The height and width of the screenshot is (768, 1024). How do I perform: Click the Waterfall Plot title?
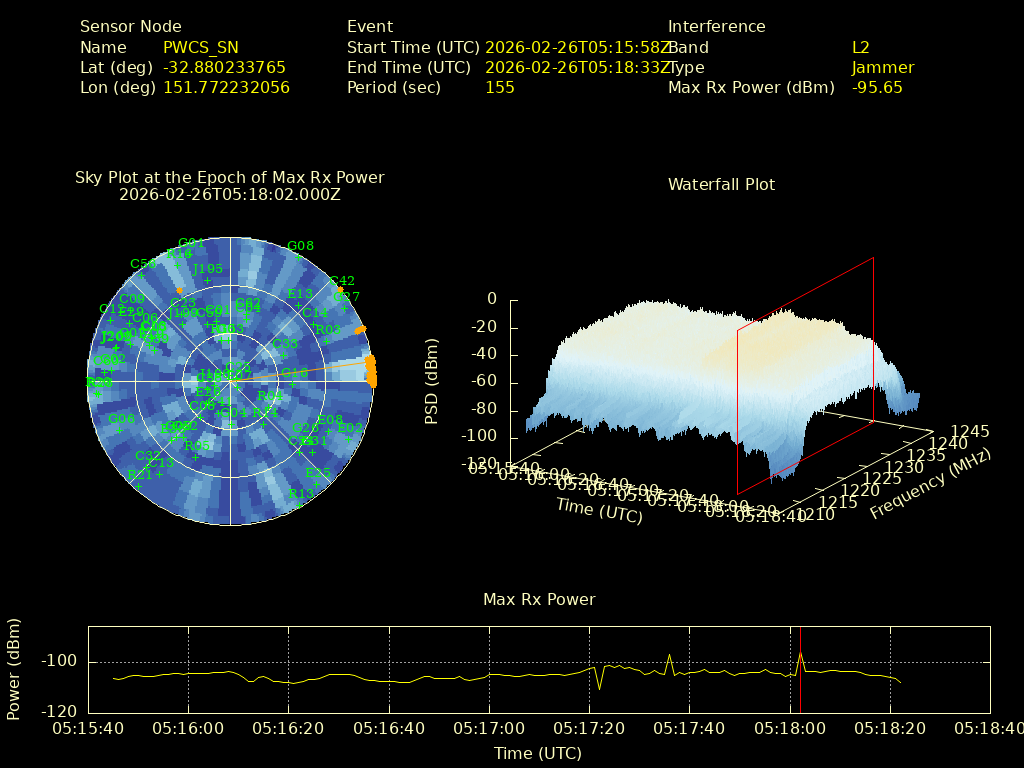[x=721, y=184]
